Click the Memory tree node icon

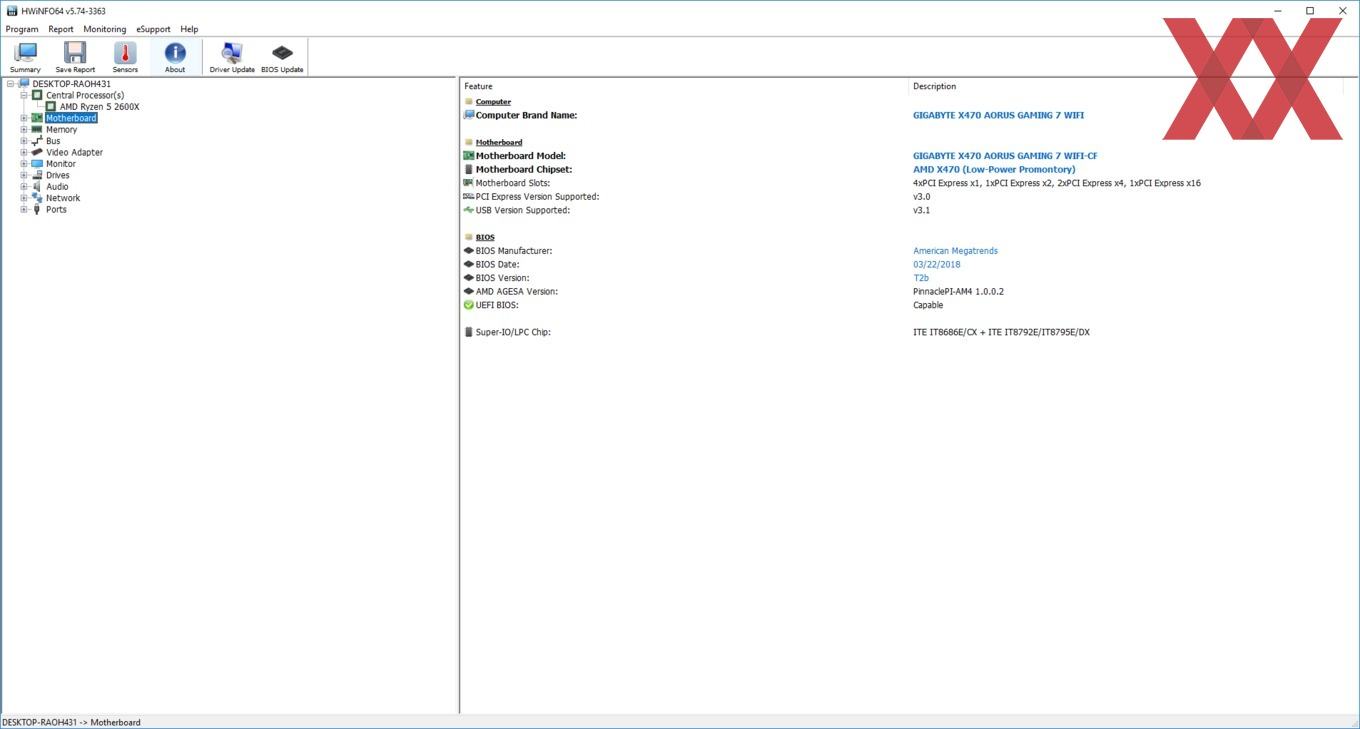pyautogui.click(x=37, y=129)
